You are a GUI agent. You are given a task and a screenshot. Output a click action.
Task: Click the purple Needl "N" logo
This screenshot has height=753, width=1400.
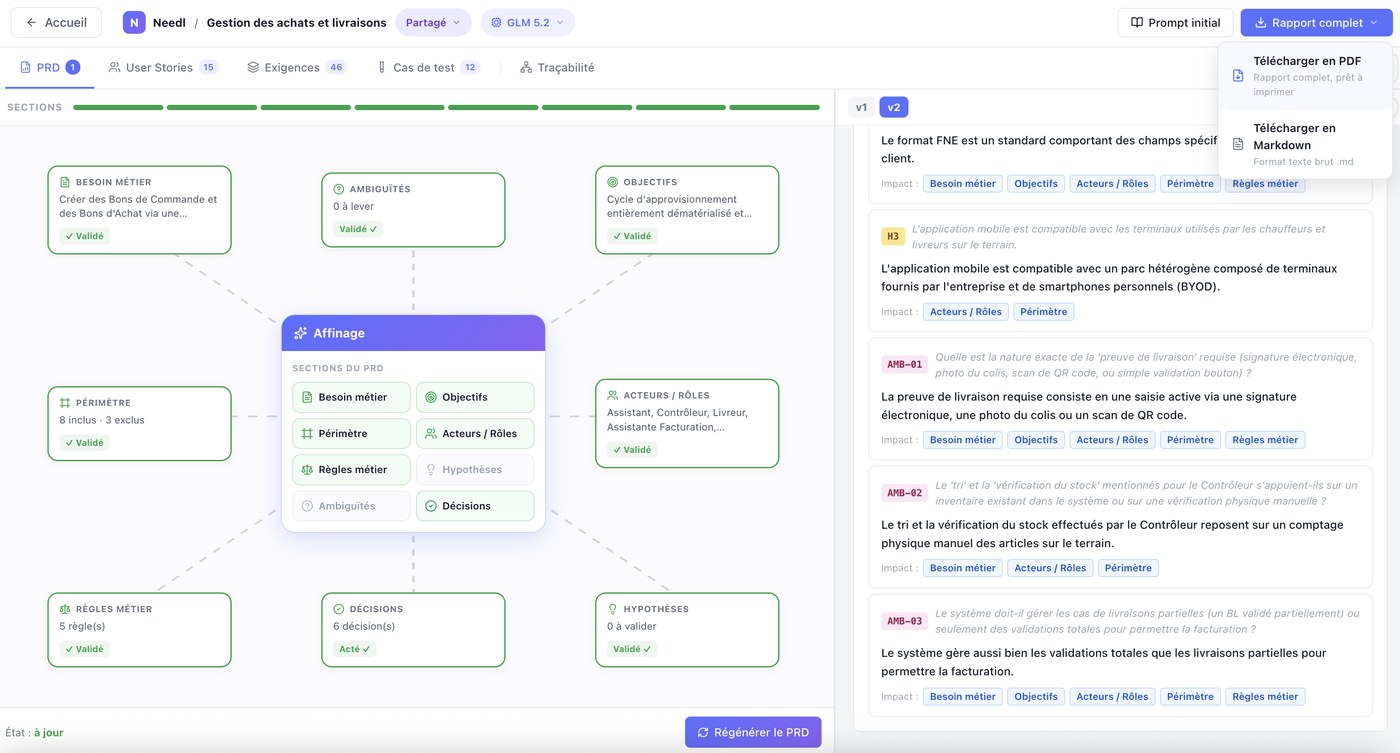pyautogui.click(x=134, y=22)
